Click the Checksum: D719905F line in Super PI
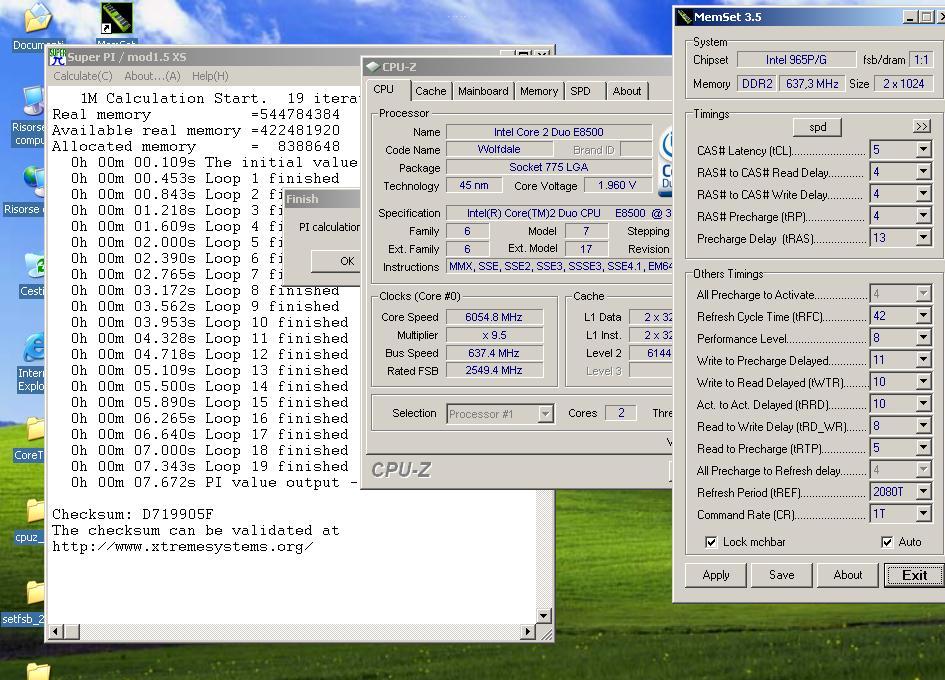This screenshot has height=680, width=945. pyautogui.click(x=133, y=514)
